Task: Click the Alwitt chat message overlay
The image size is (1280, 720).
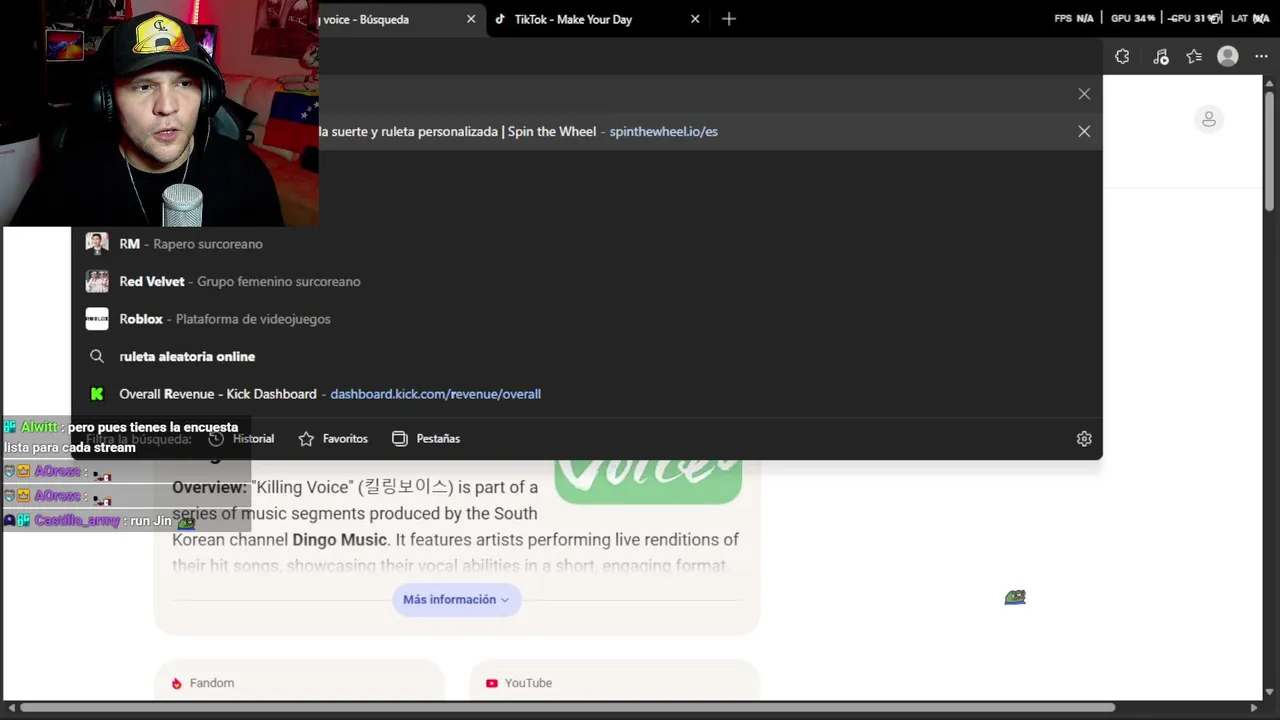Action: pos(126,437)
